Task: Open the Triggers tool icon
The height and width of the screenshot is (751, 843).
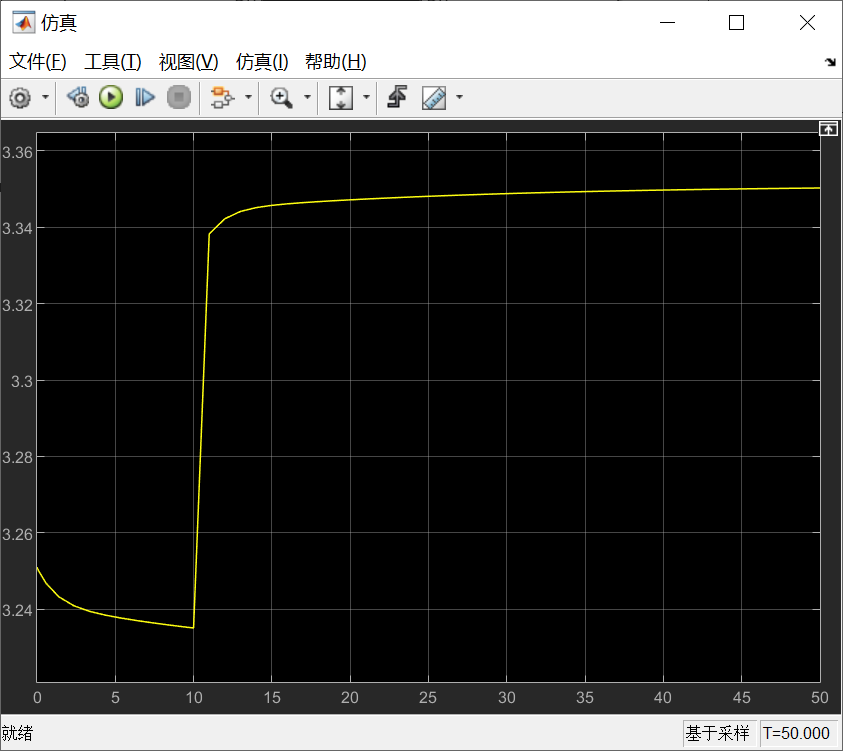Action: (x=397, y=97)
